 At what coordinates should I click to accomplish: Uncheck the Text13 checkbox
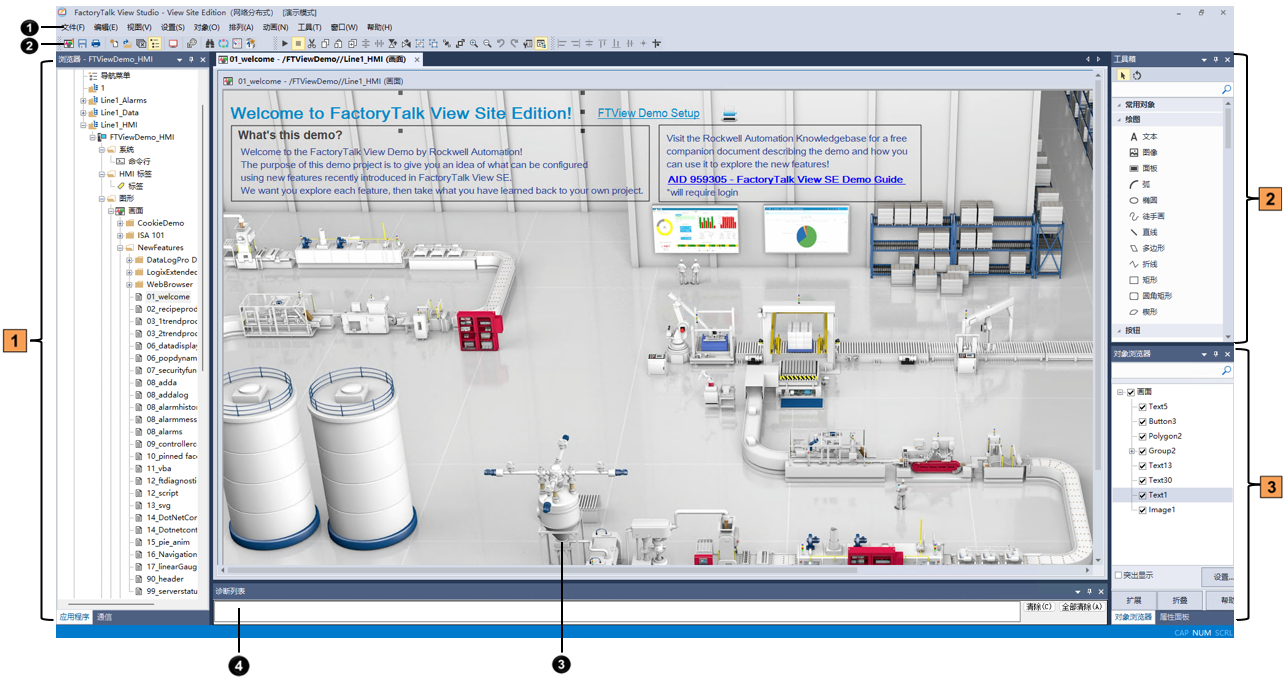[1142, 465]
